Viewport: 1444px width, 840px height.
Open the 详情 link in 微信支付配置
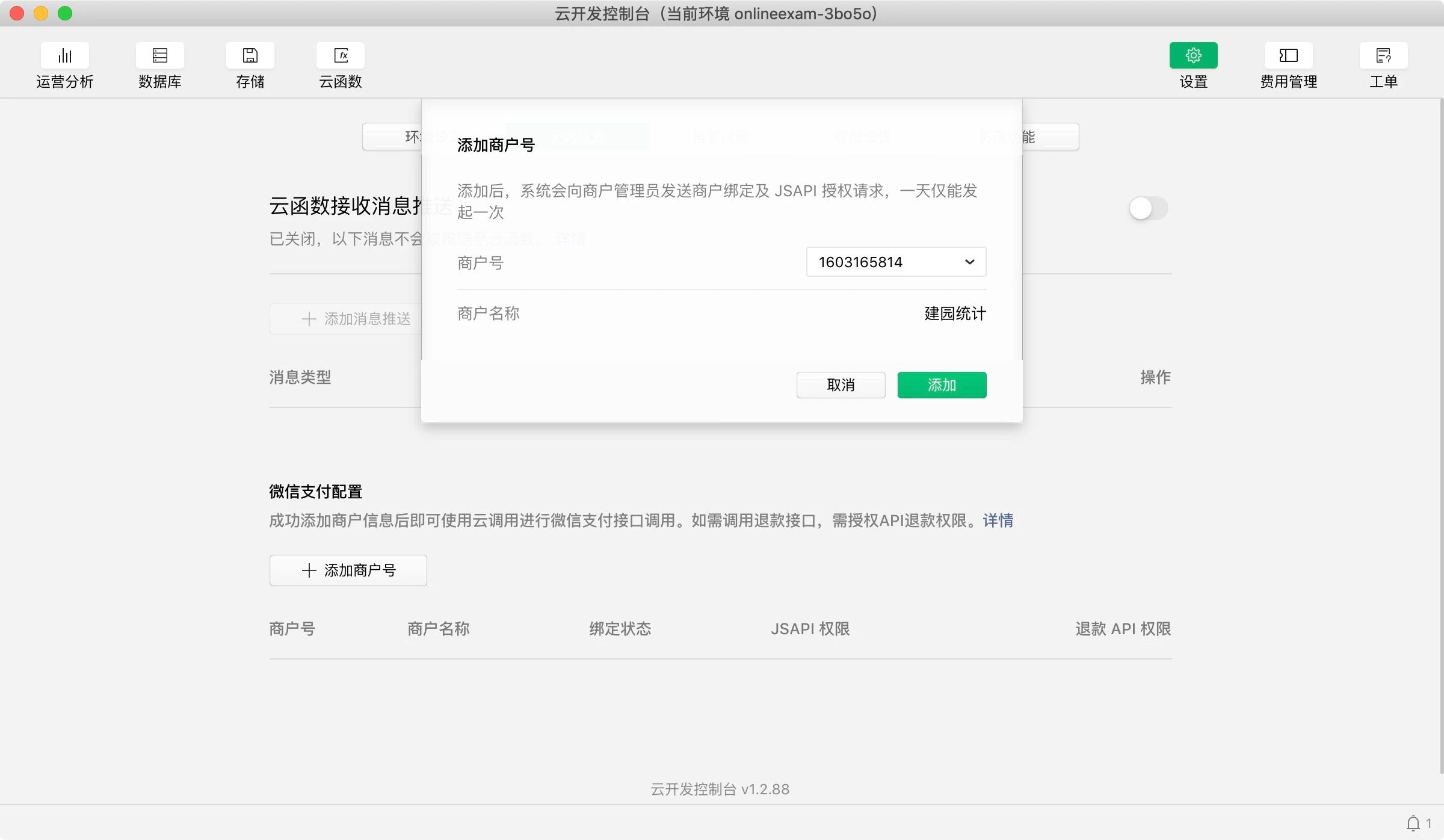click(998, 520)
